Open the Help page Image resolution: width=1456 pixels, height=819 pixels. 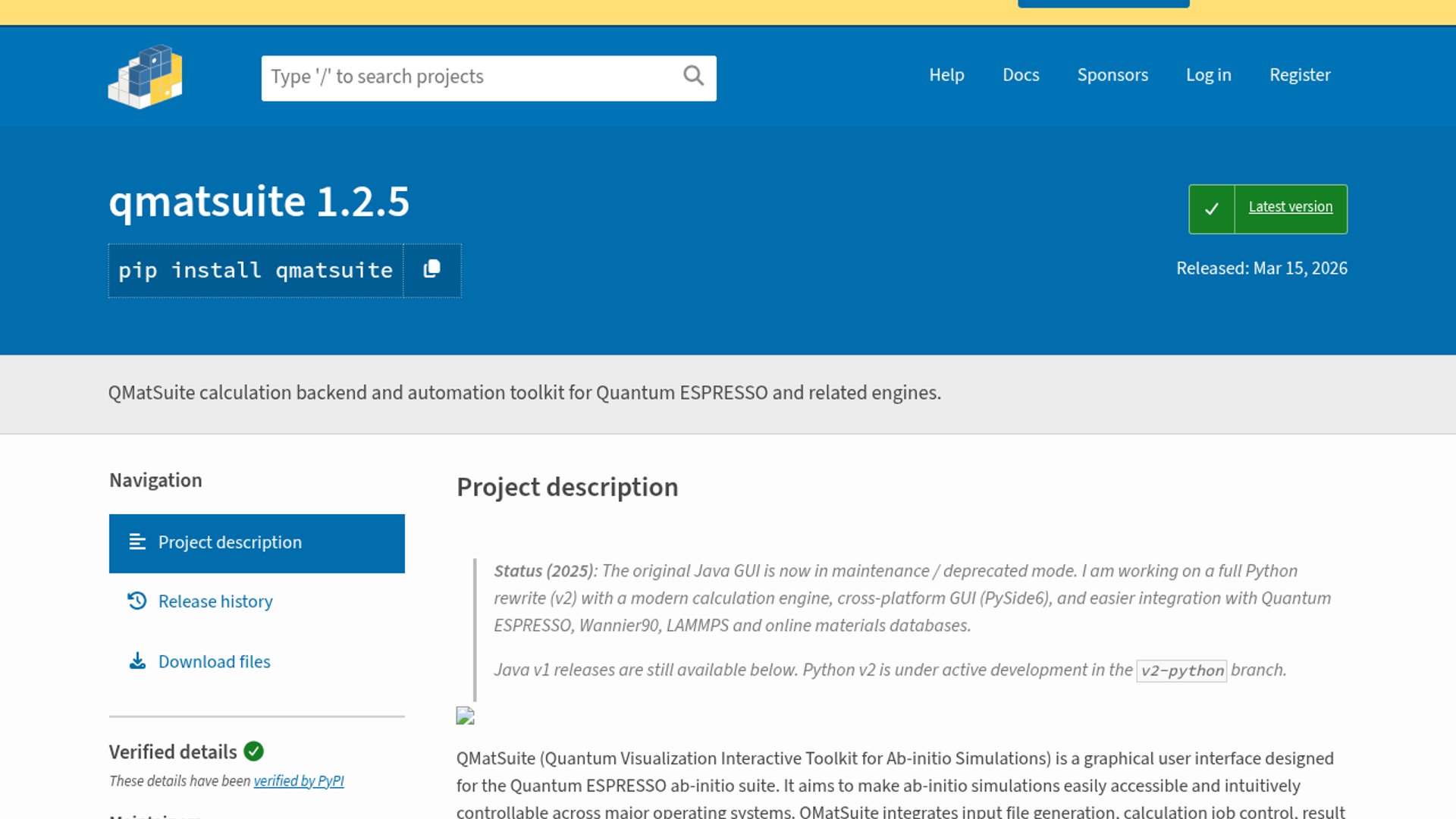(x=946, y=75)
